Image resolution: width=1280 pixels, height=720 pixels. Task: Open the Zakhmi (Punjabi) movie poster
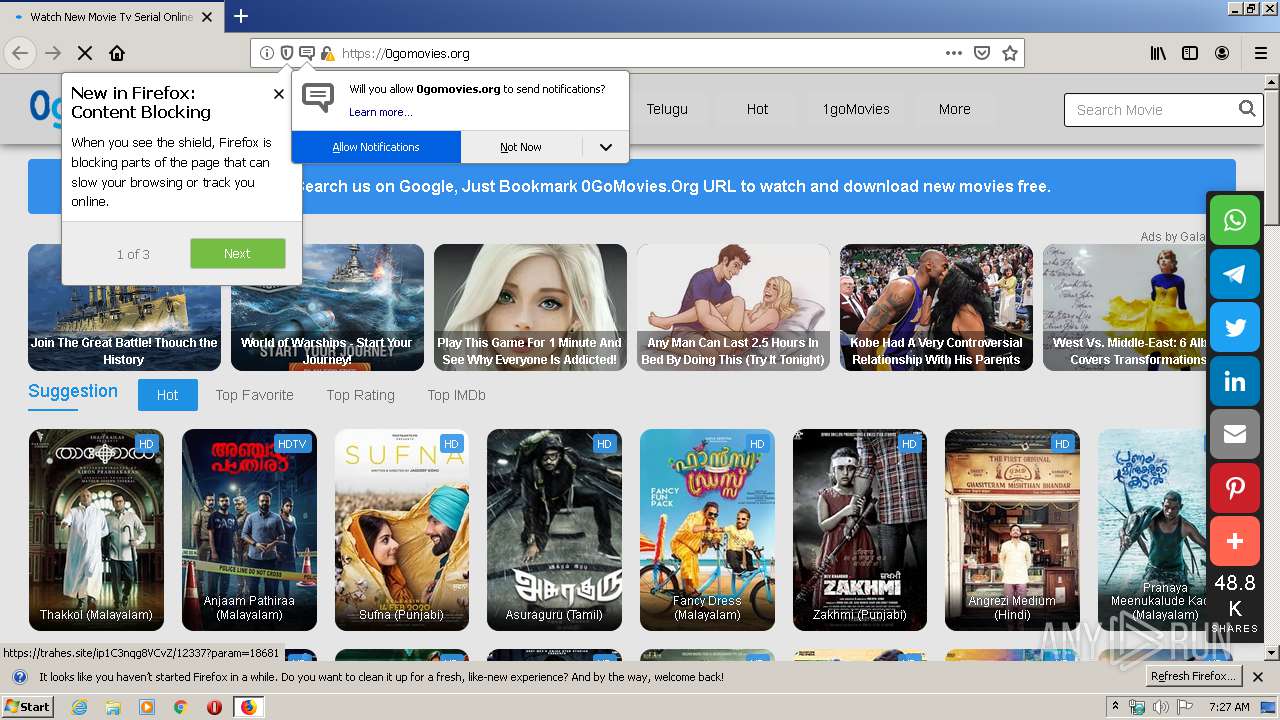[x=860, y=530]
